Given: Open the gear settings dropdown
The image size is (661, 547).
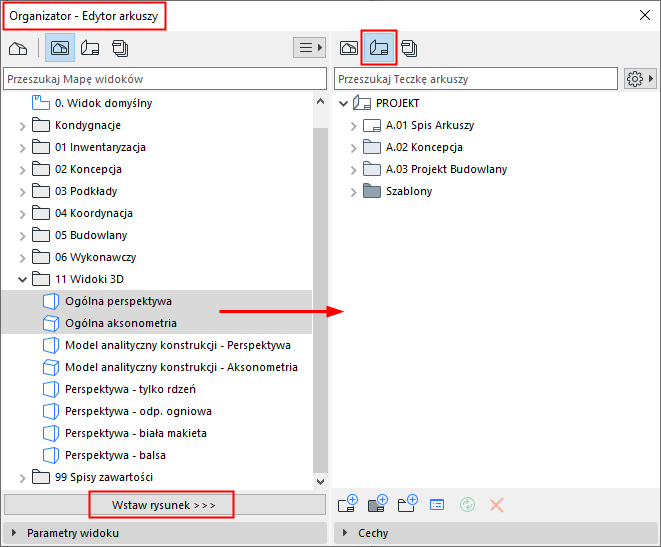Looking at the screenshot, I should tap(640, 79).
